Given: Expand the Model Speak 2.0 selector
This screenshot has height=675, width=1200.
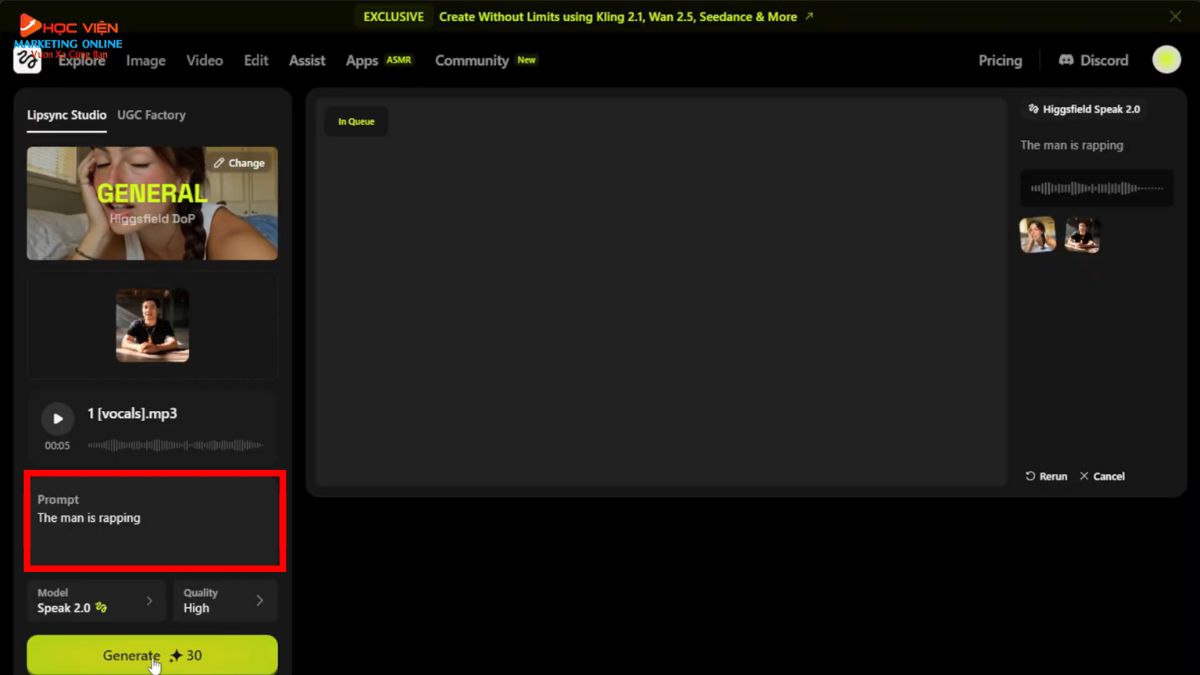Looking at the screenshot, I should (x=96, y=600).
